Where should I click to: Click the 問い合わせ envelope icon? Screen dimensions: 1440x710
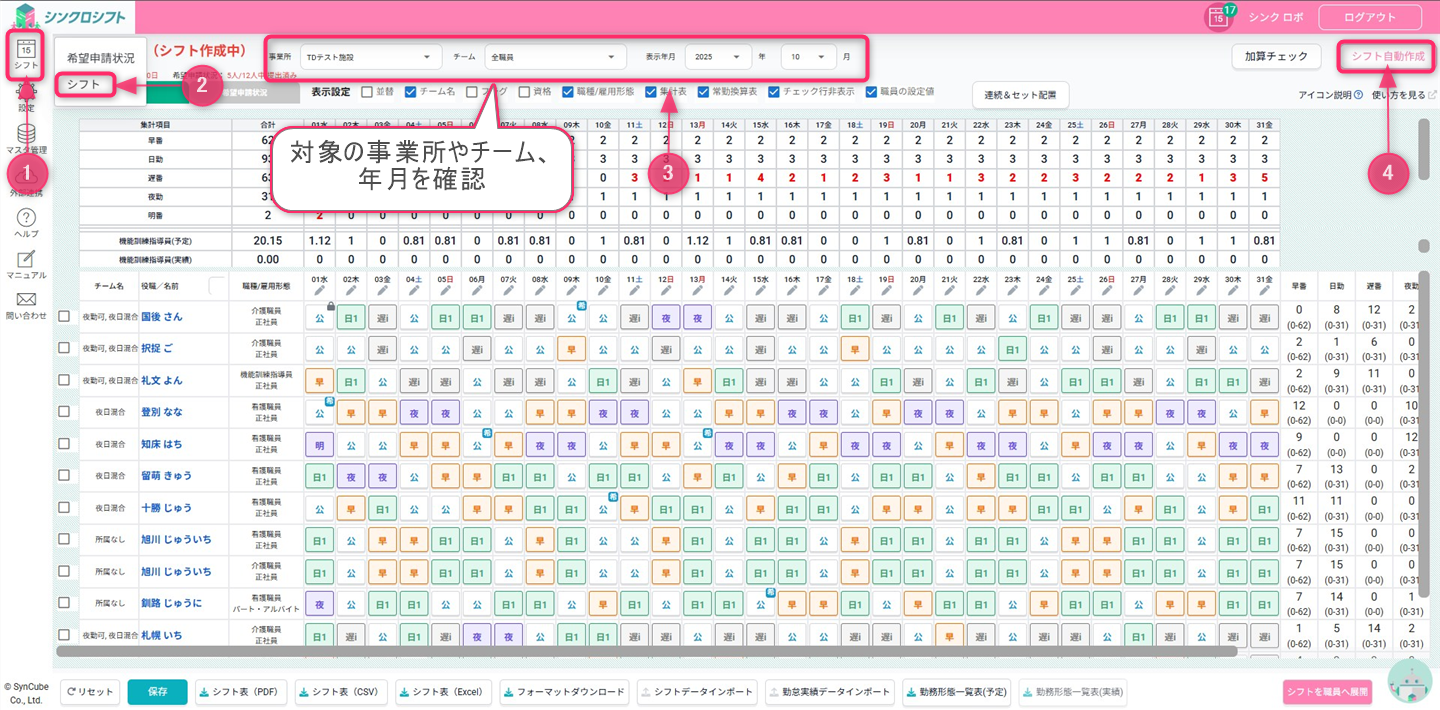point(27,300)
